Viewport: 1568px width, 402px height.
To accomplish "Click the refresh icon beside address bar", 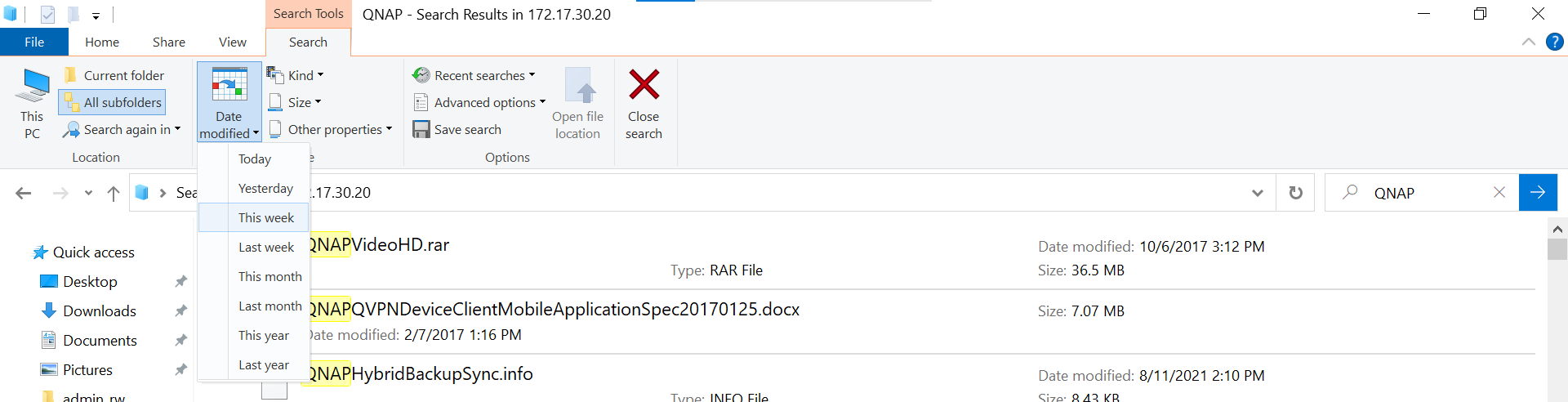I will pyautogui.click(x=1295, y=193).
